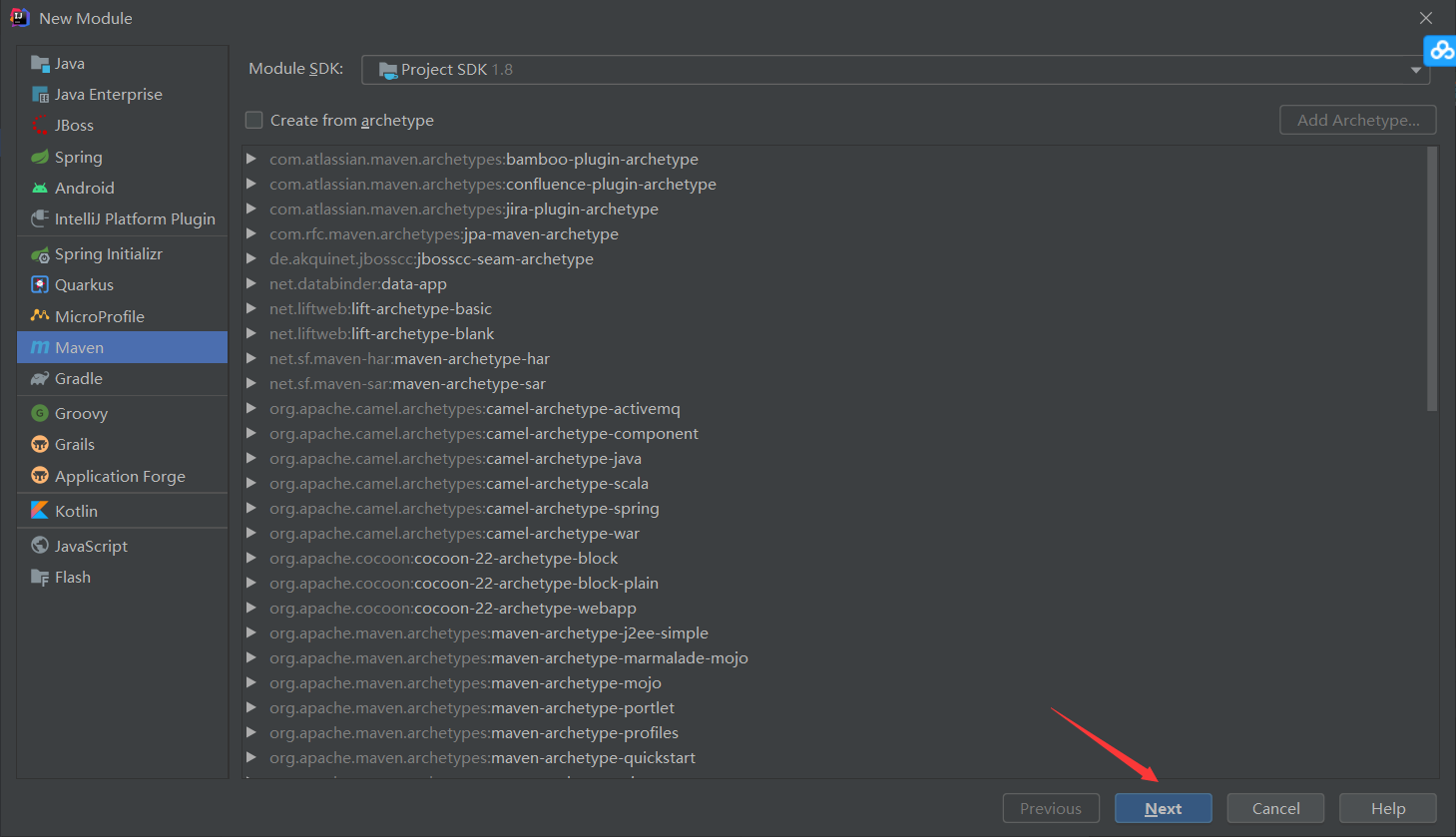Select camel-archetype-activemq archetype

point(475,408)
